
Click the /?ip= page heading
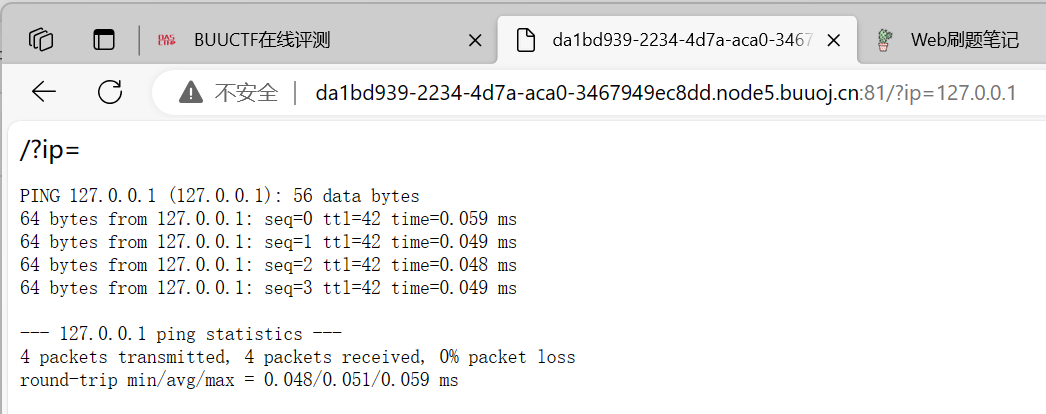(x=50, y=151)
